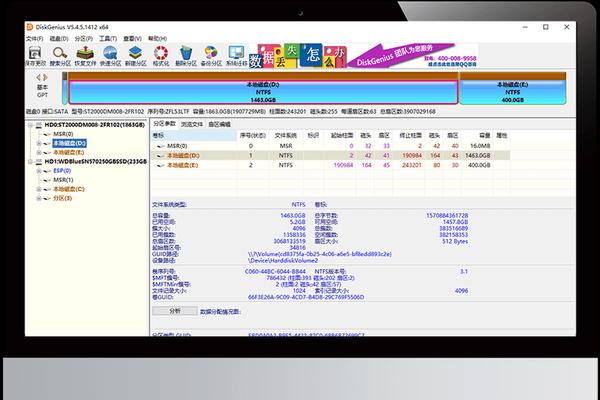Select the 格式化 format toolbar icon

pos(161,56)
